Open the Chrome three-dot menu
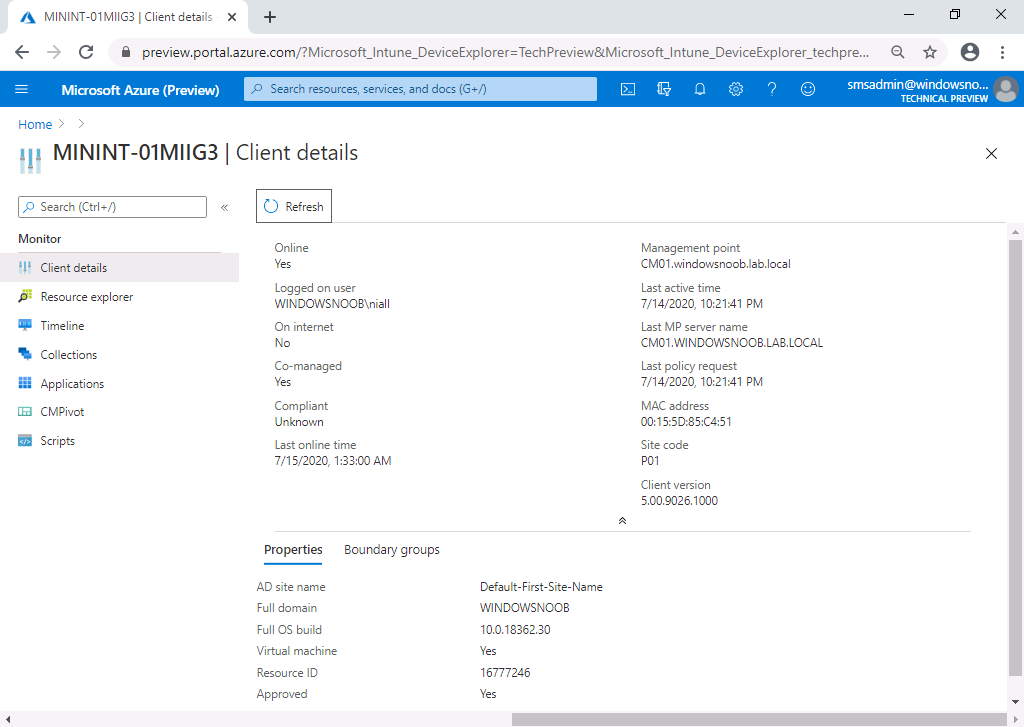The height and width of the screenshot is (727, 1024). [x=1002, y=52]
